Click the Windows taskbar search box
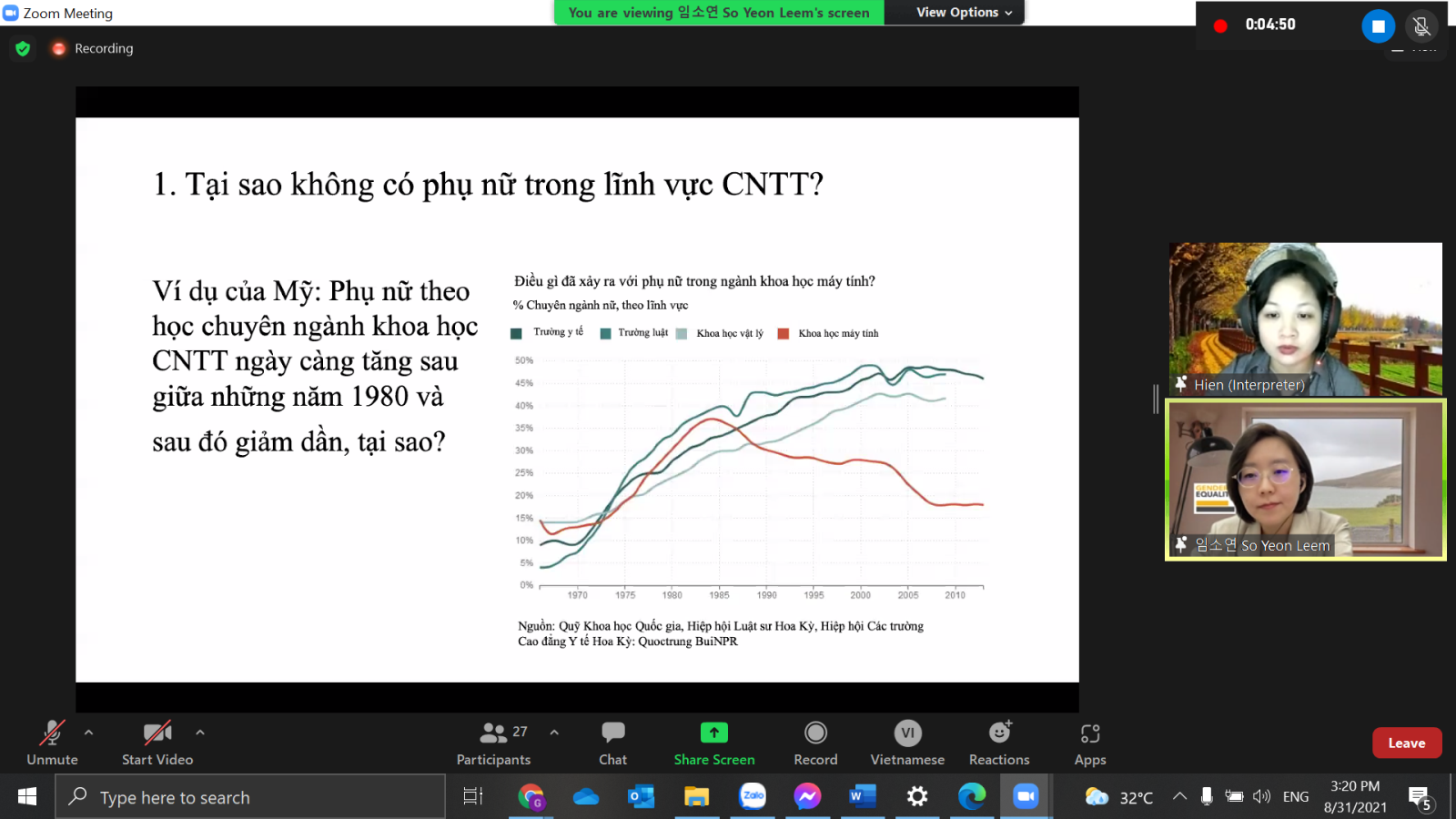1456x819 pixels. coord(250,797)
